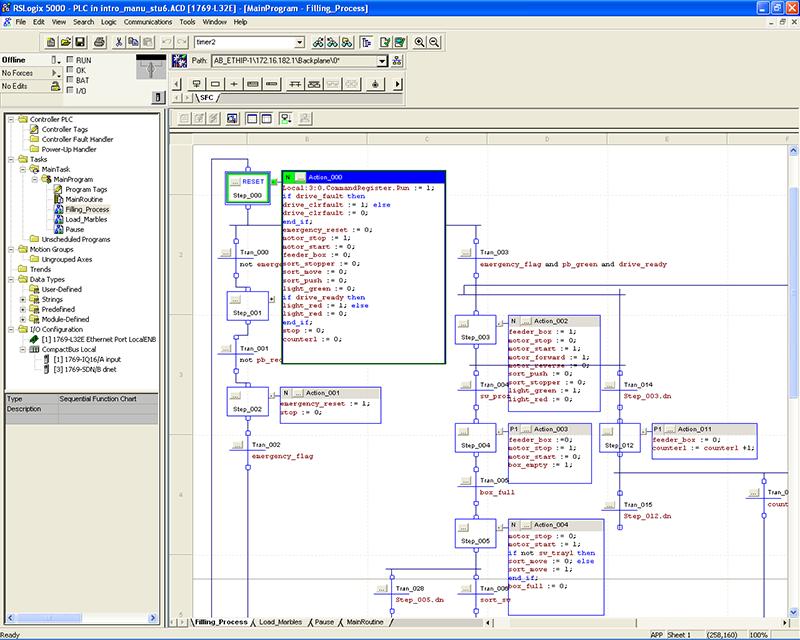Screen dimensions: 800x640
Task: Click the communications icon left of Path
Action: click(179, 61)
